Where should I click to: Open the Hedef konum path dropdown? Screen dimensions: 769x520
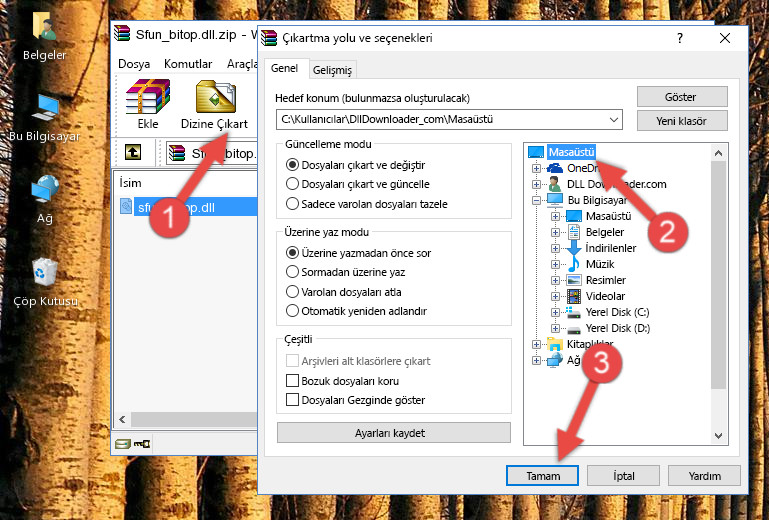point(614,120)
